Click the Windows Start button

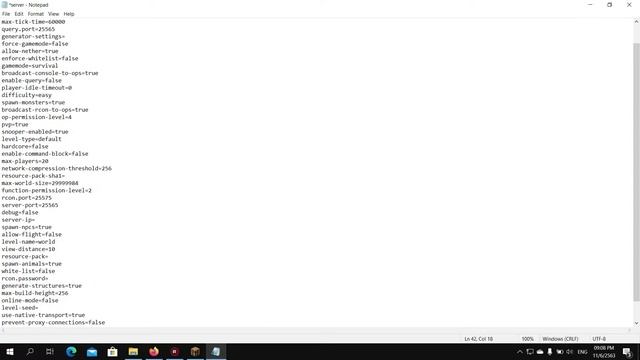click(10, 351)
